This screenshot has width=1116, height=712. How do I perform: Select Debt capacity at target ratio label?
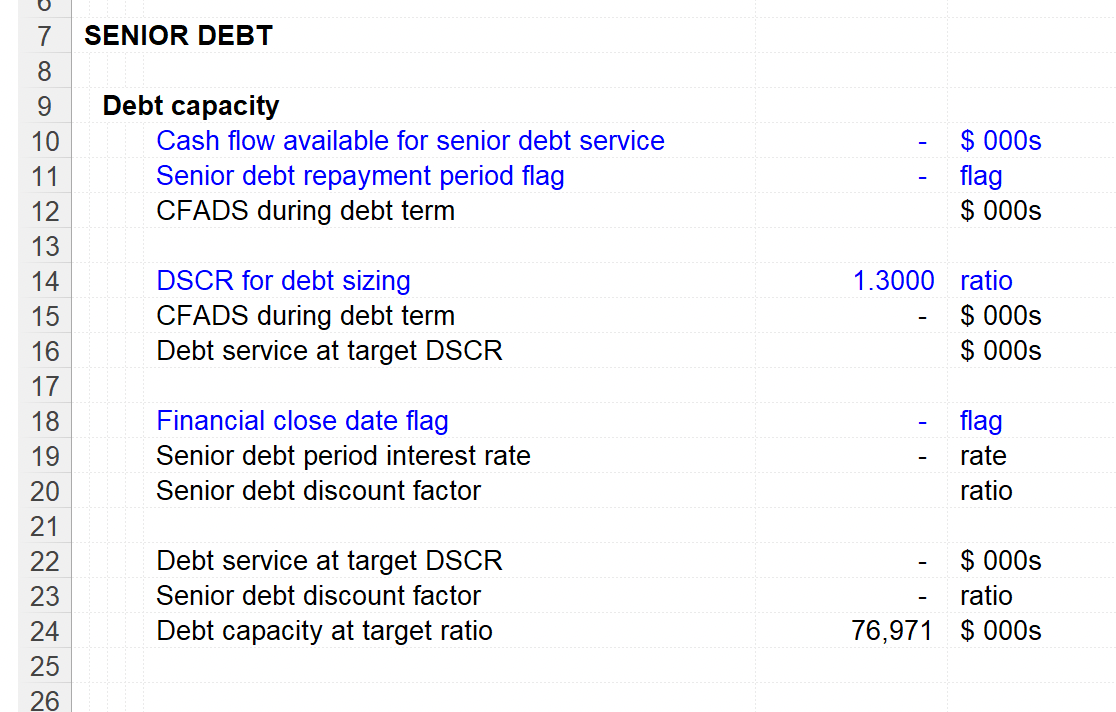click(x=324, y=631)
